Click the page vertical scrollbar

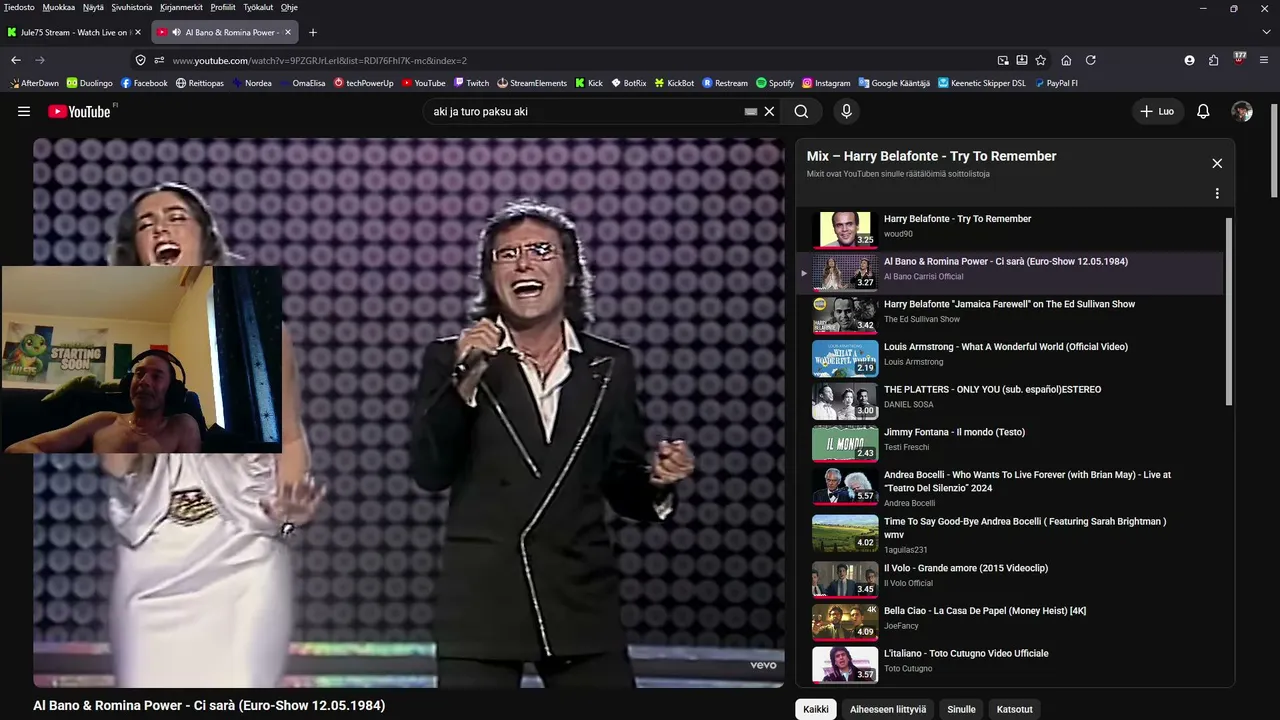(x=1274, y=150)
